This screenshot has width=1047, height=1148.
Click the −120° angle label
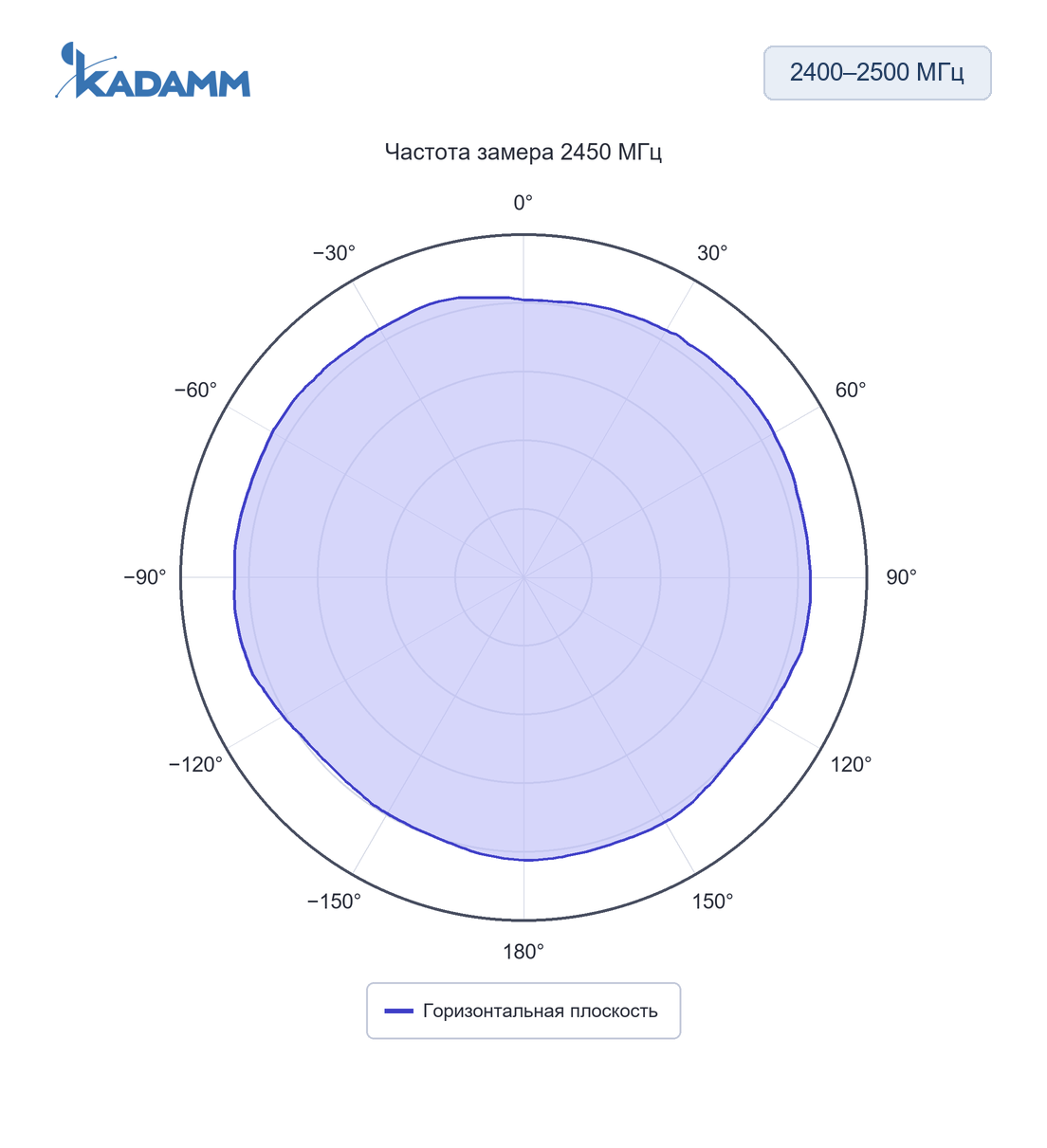point(195,765)
